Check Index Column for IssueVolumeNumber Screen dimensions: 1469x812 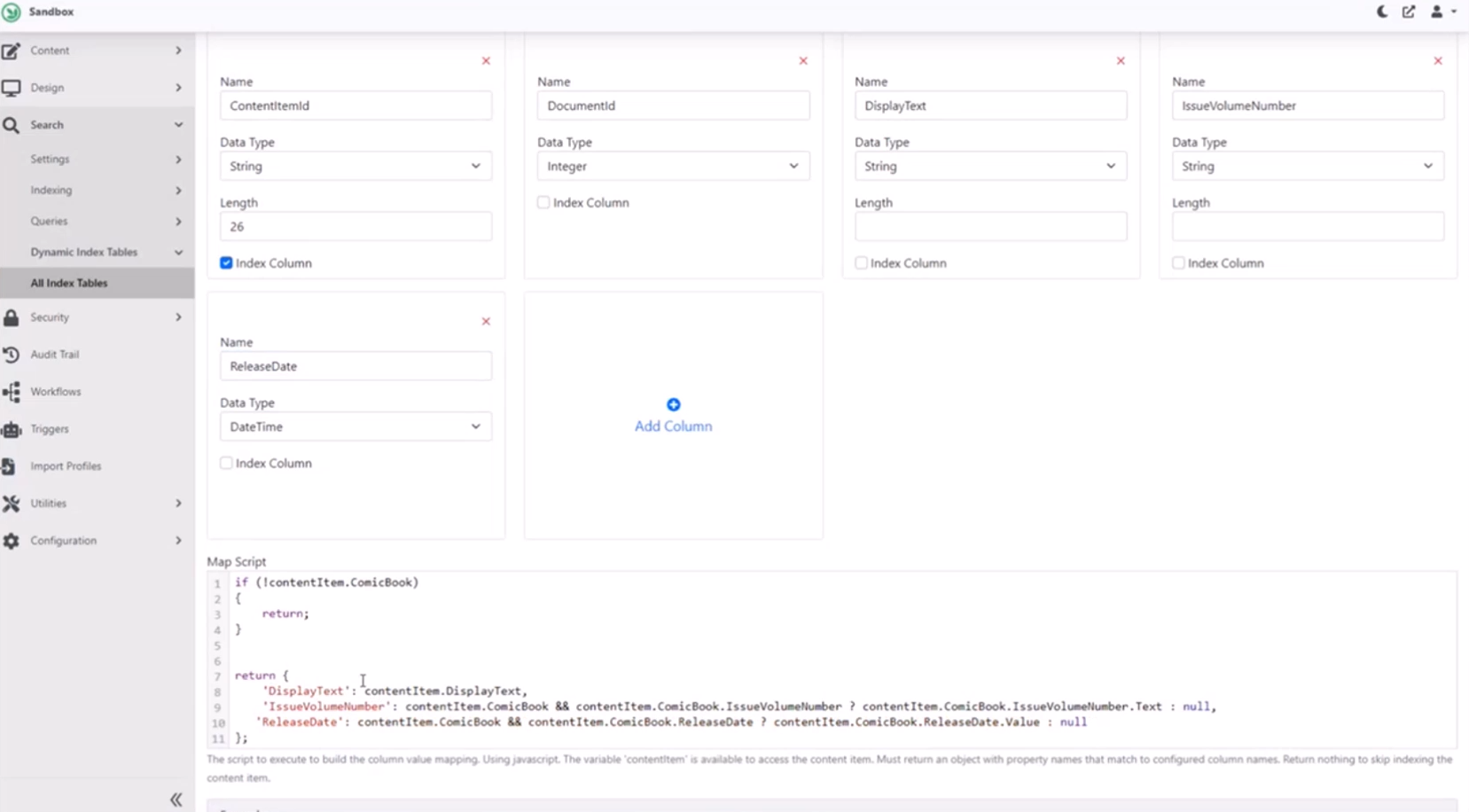[1178, 263]
